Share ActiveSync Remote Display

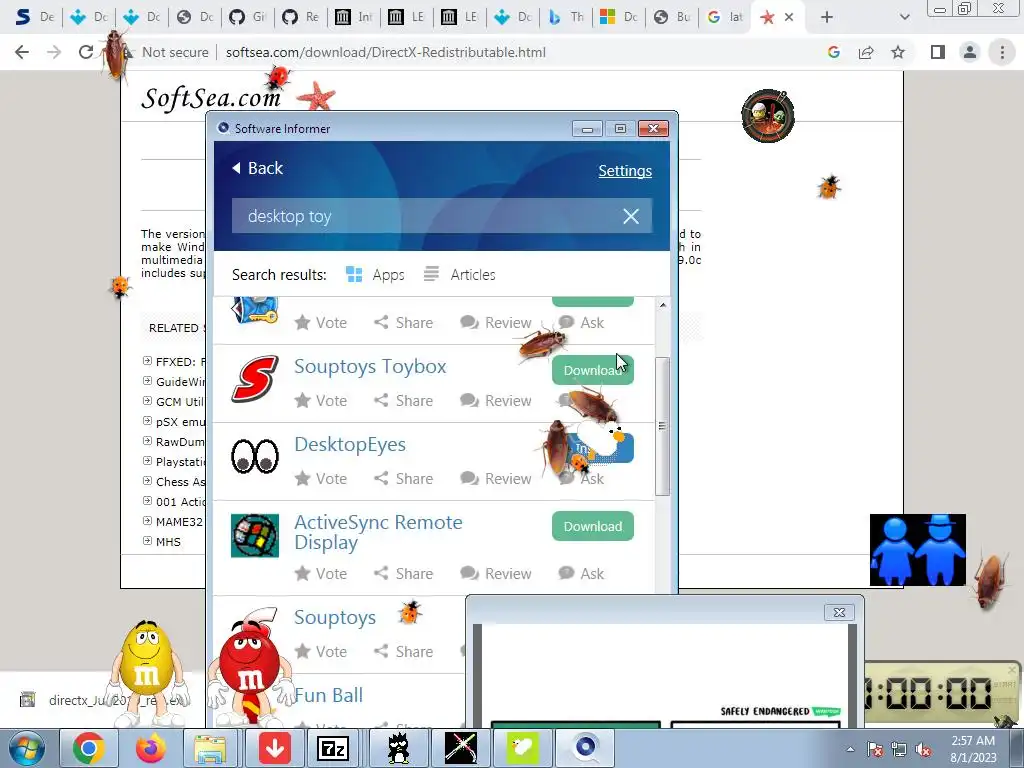pos(403,574)
